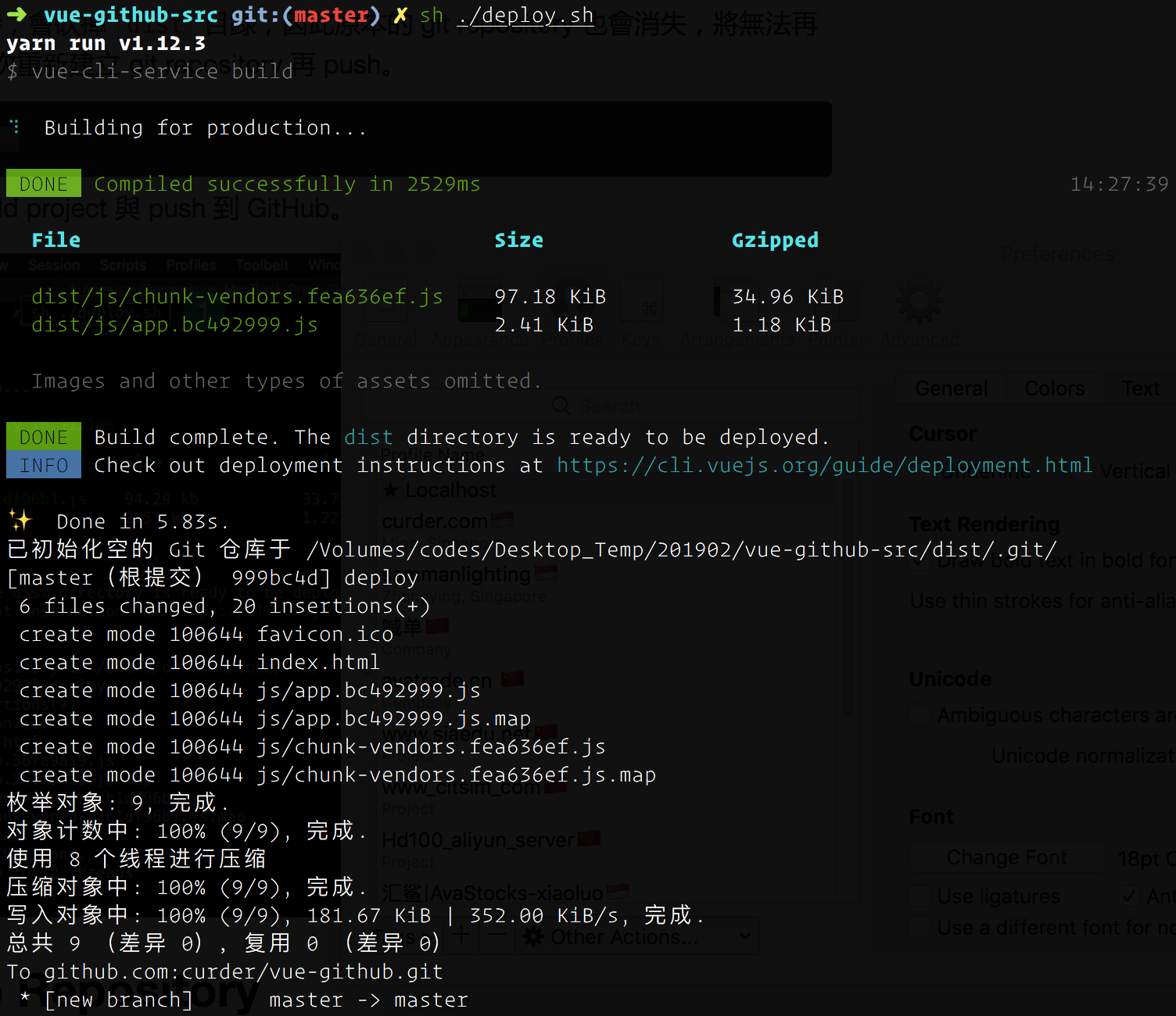Image resolution: width=1176 pixels, height=1016 pixels.
Task: Select the Colors tab
Action: pos(1054,388)
